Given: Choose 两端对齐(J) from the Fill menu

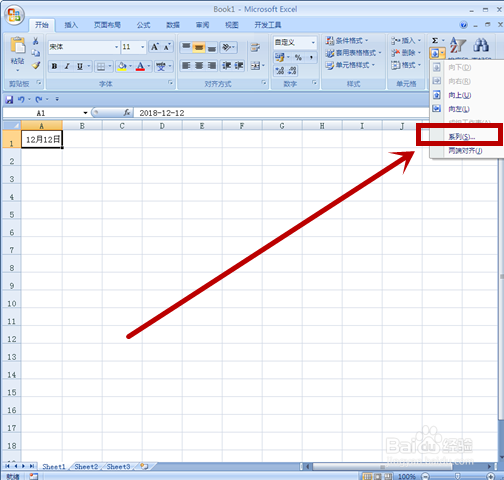Looking at the screenshot, I should click(467, 151).
